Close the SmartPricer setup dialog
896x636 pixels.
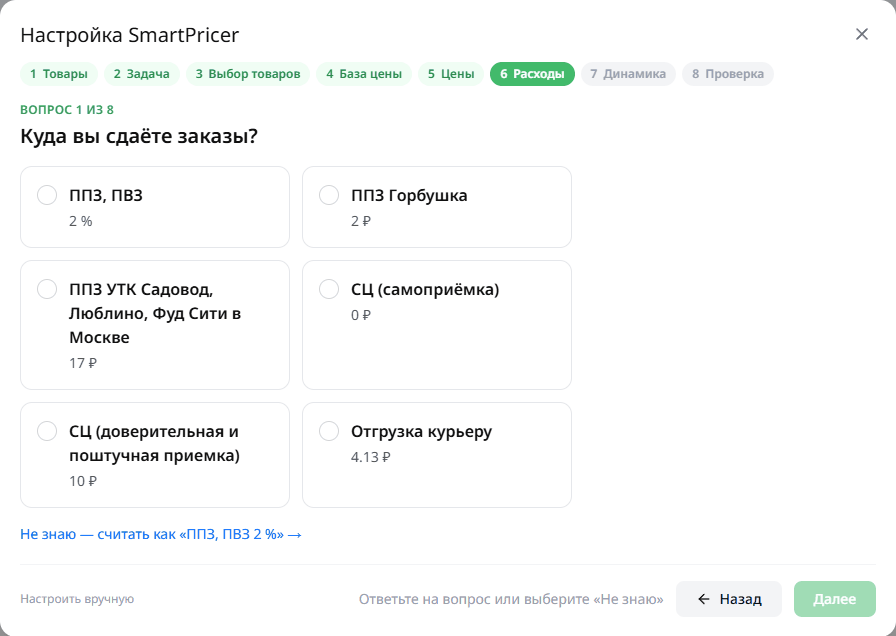pyautogui.click(x=862, y=34)
